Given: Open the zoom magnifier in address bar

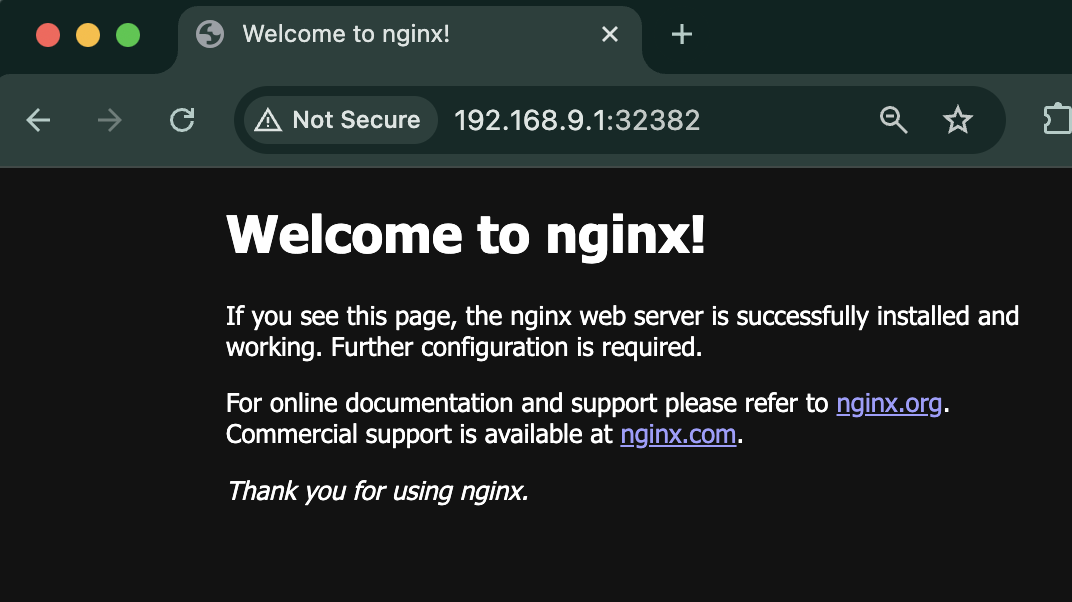Looking at the screenshot, I should 894,120.
